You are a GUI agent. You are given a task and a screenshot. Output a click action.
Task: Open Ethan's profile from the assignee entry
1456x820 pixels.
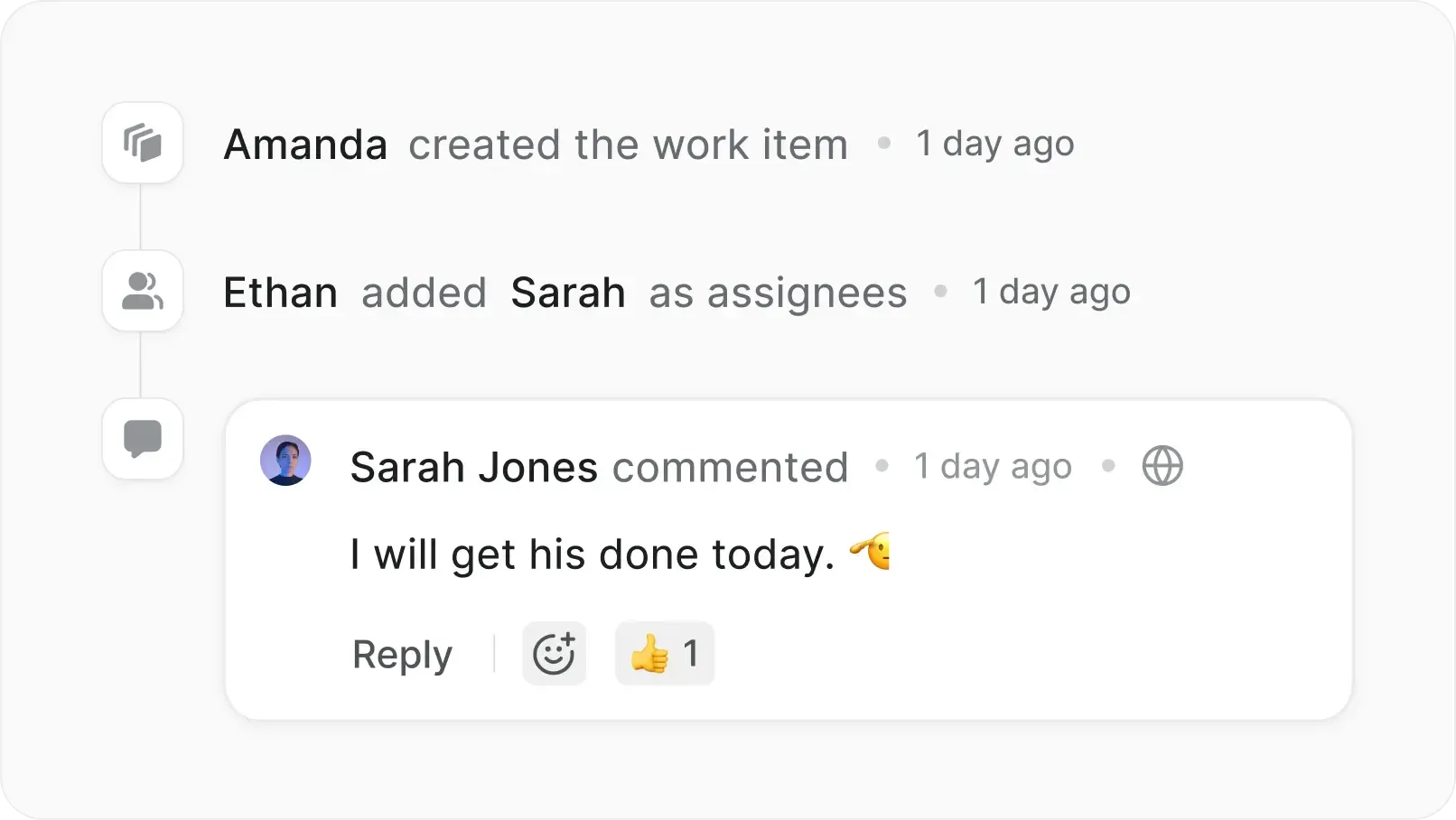[x=280, y=292]
